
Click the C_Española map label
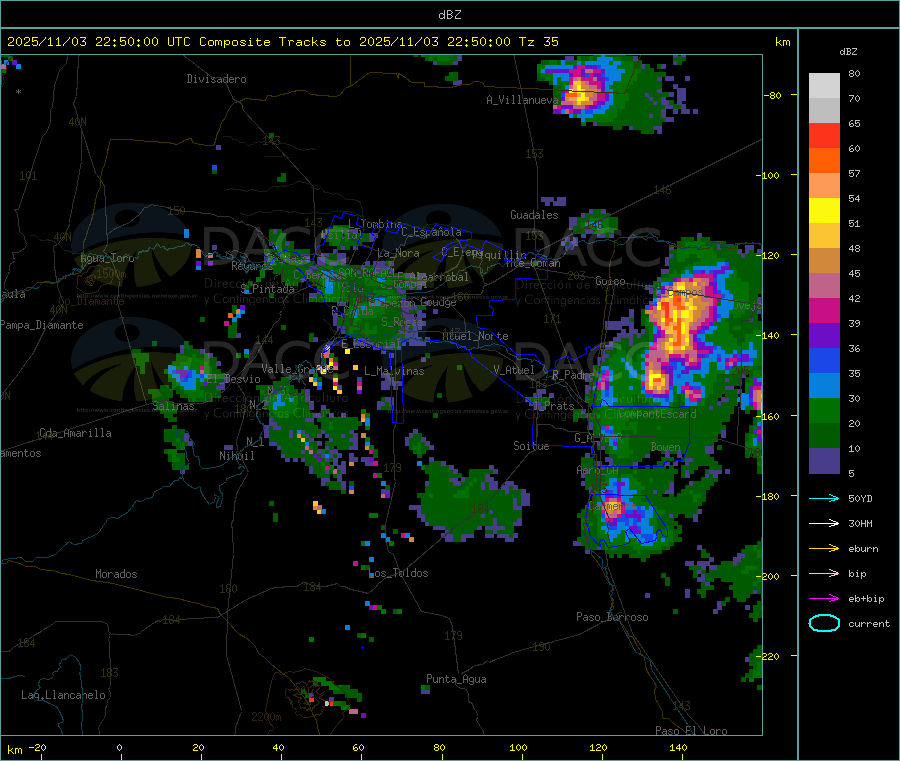coord(432,232)
